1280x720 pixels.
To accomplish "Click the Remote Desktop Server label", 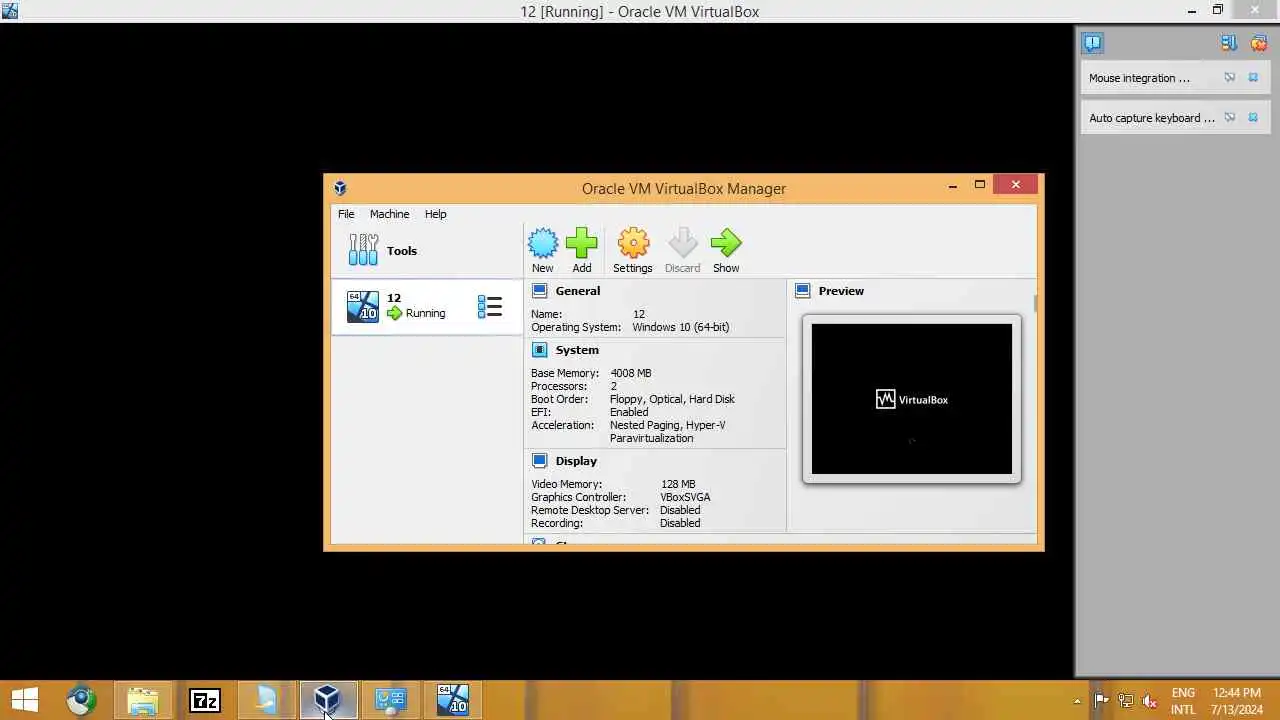I will click(x=590, y=510).
